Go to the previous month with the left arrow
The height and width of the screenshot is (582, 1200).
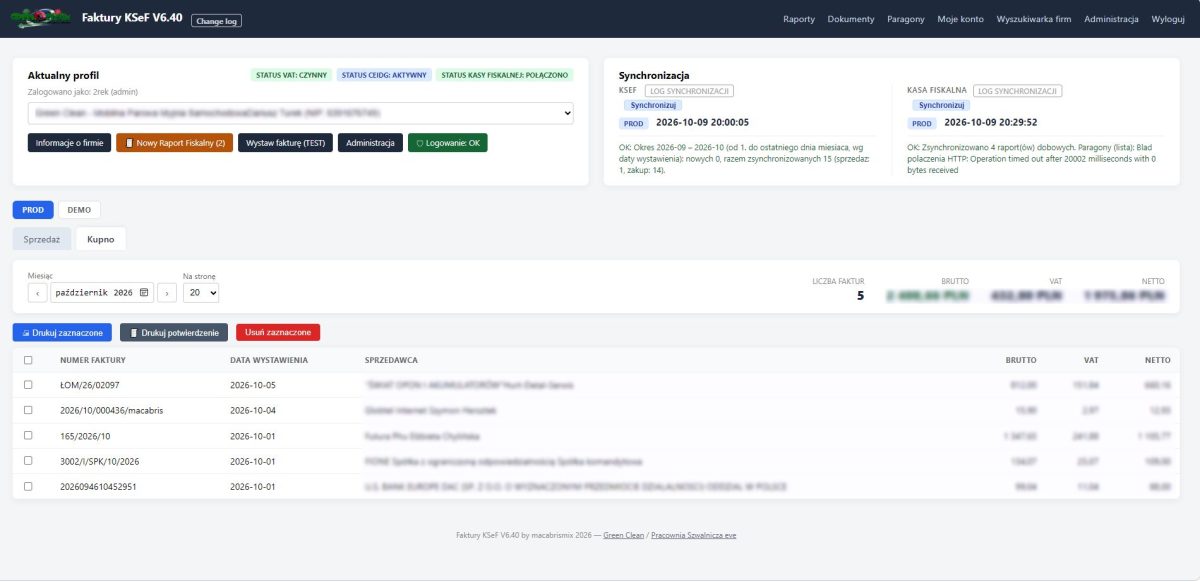coord(37,293)
